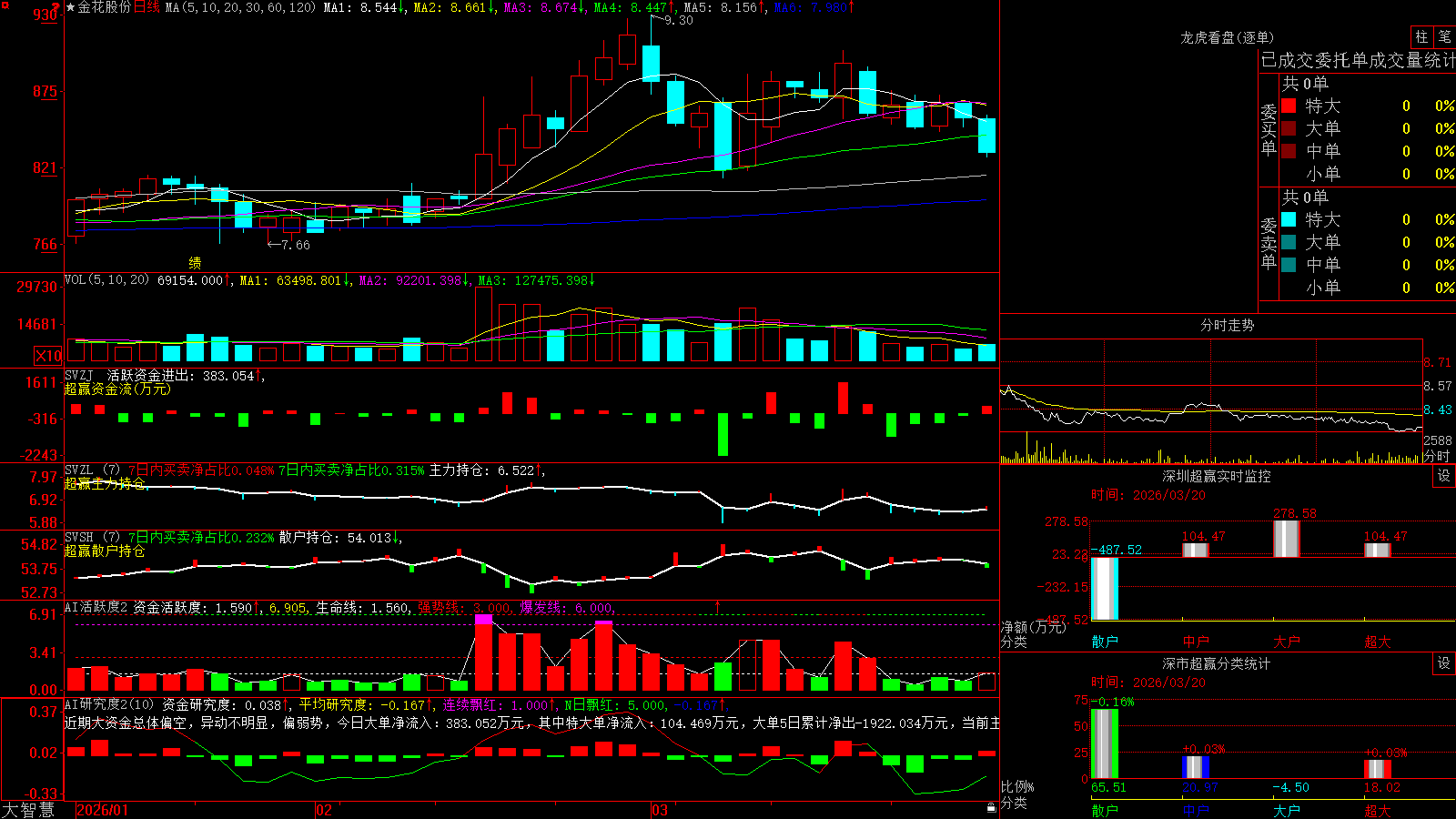
Task: Click the 中户 percentage bar showing 20.97
Action: 1195,767
